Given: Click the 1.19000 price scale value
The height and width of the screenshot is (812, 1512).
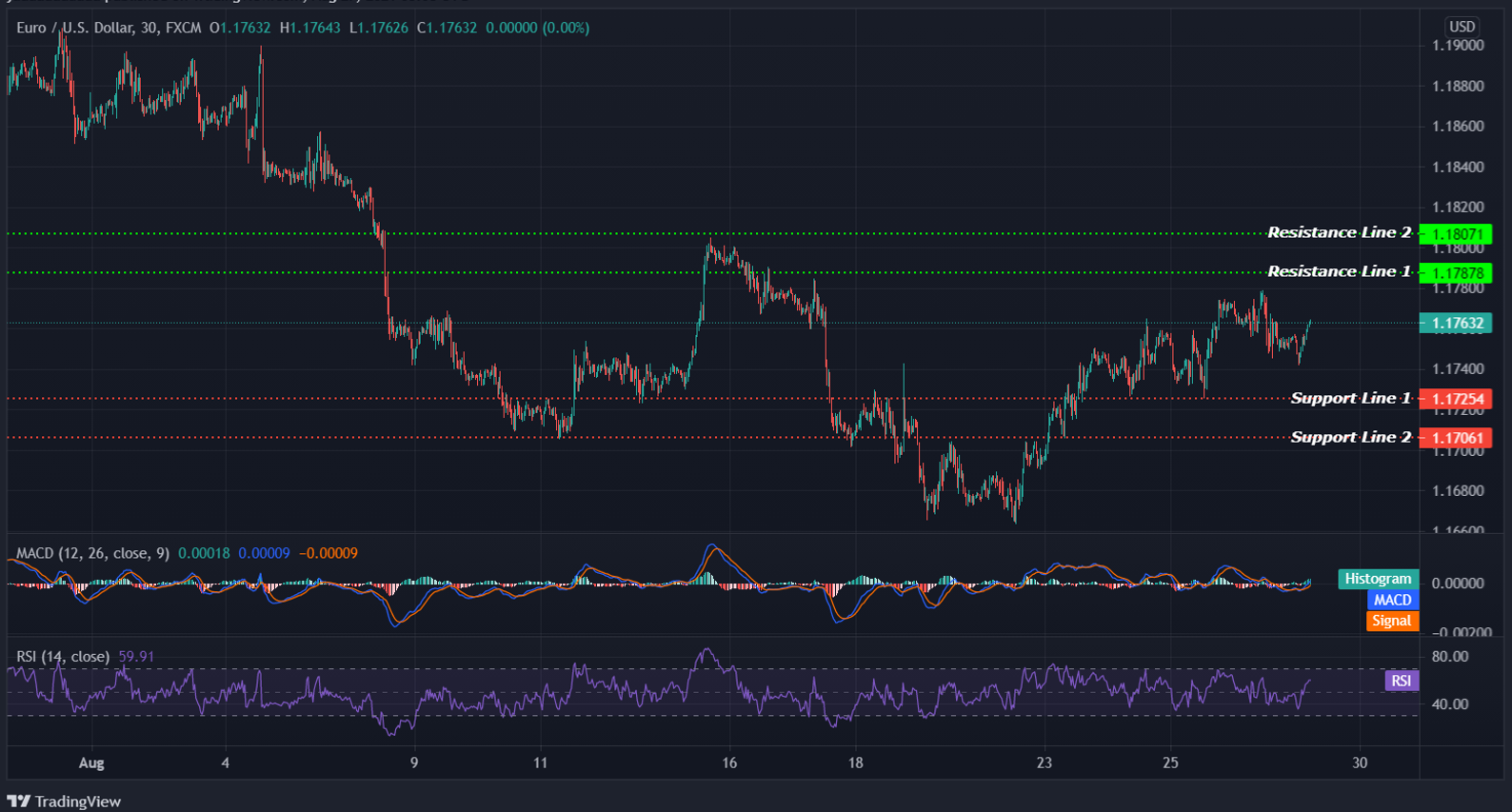Looking at the screenshot, I should (1458, 46).
